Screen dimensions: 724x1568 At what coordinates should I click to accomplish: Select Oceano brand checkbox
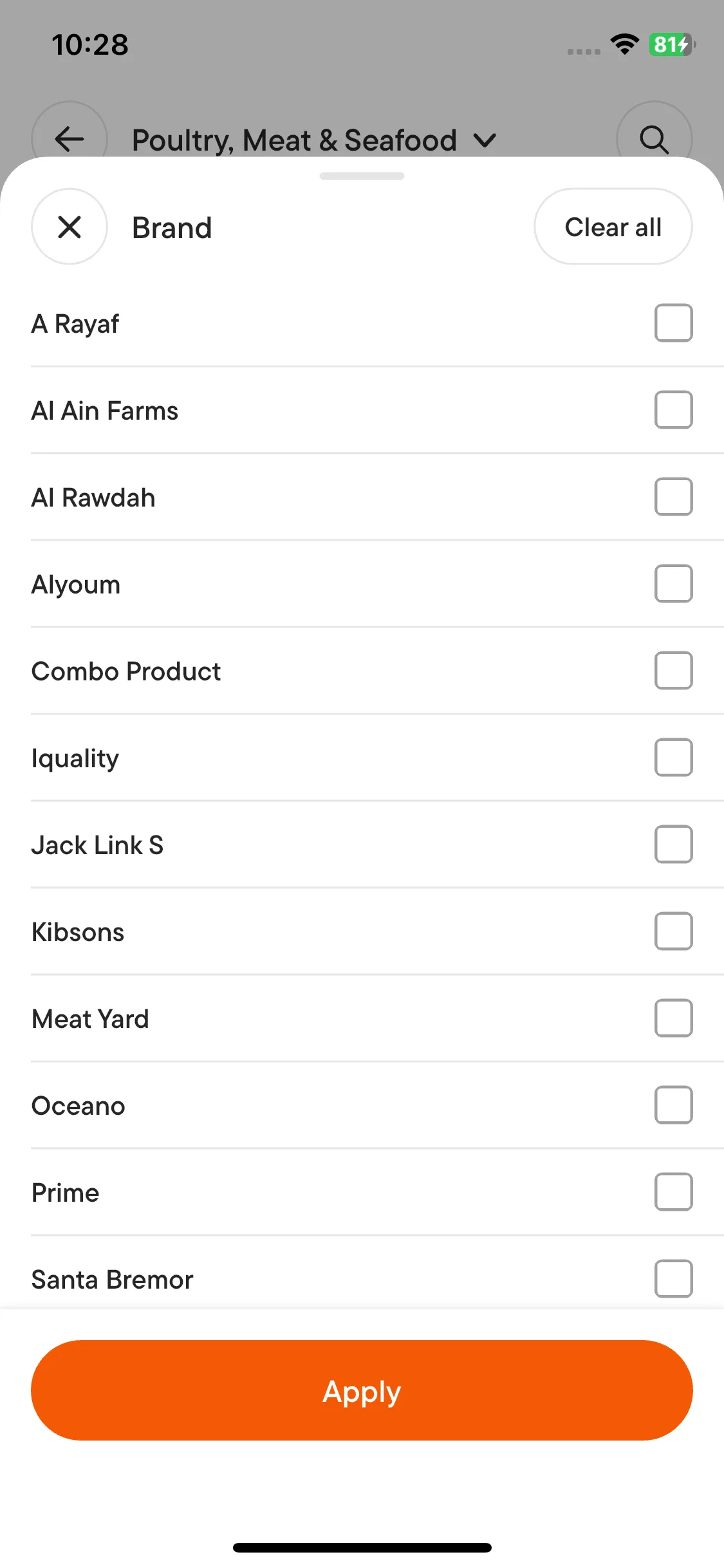coord(673,1105)
